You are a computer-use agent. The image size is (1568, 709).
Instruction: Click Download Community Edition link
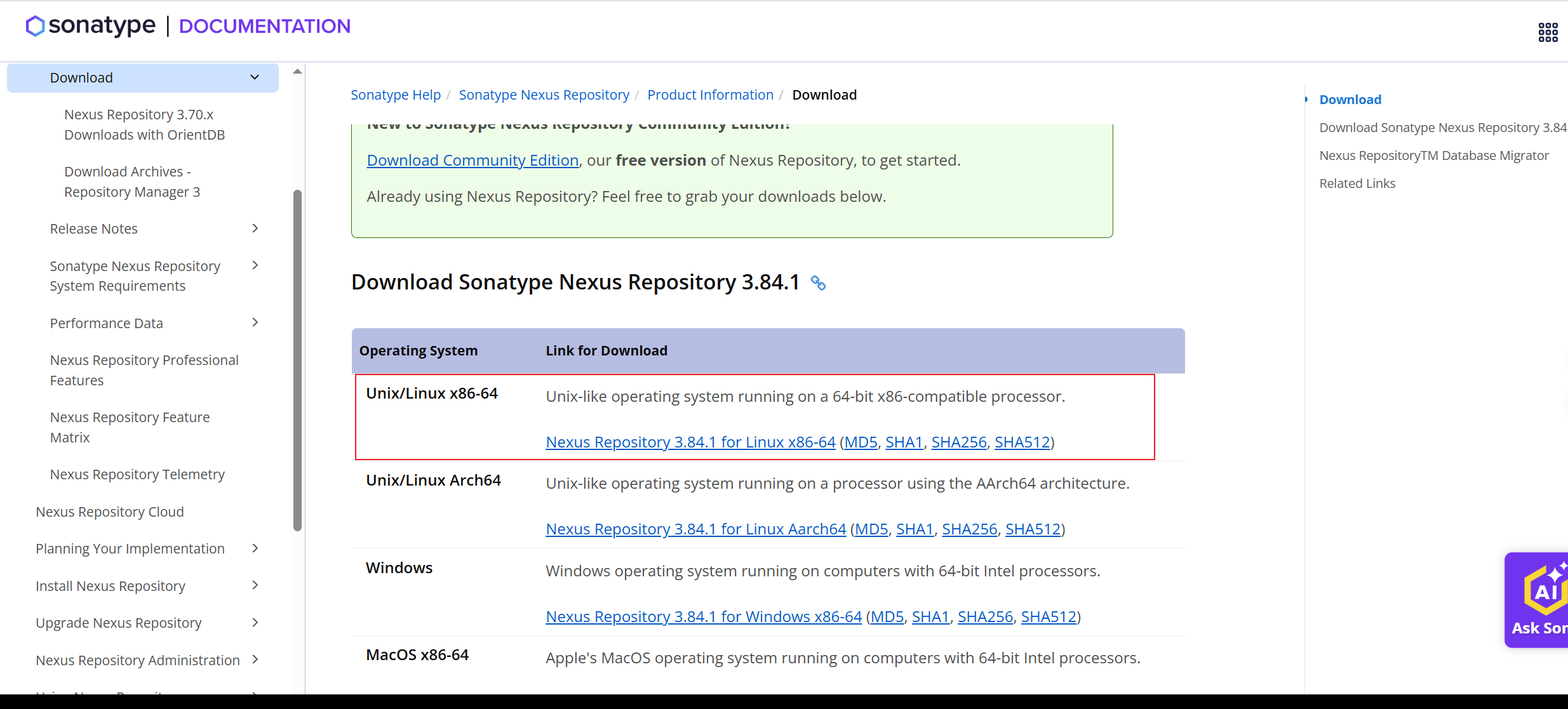[473, 160]
